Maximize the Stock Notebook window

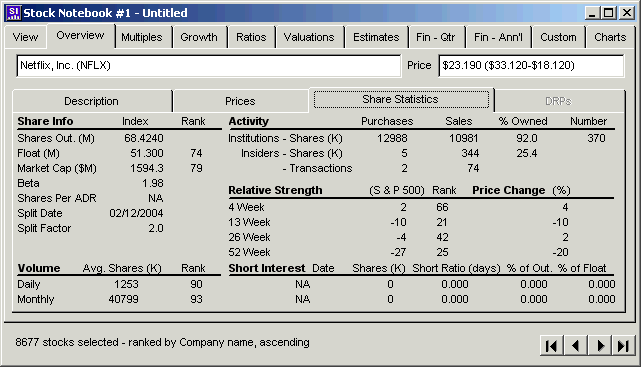pyautogui.click(x=609, y=13)
